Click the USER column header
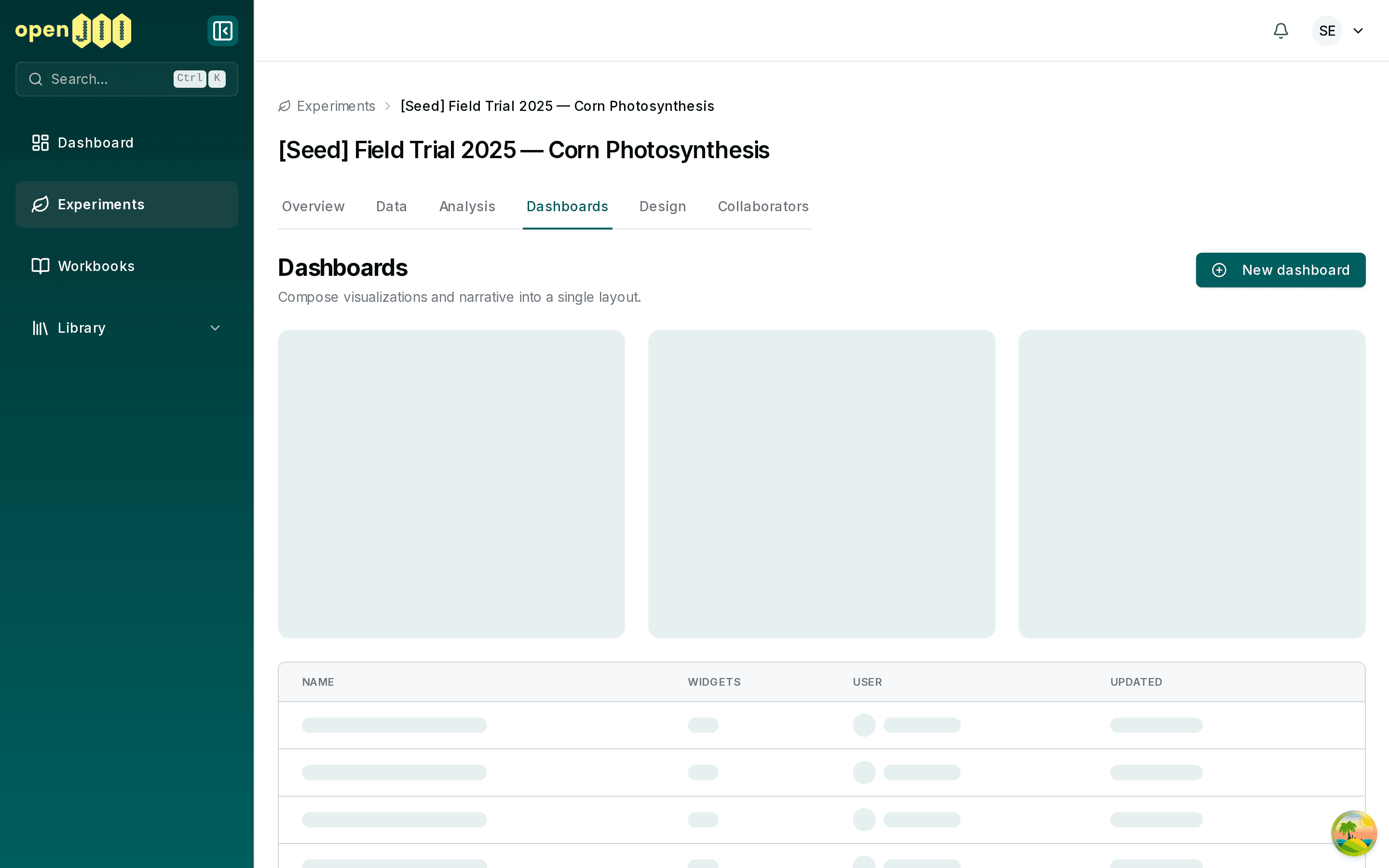Viewport: 1389px width, 868px height. click(x=867, y=682)
